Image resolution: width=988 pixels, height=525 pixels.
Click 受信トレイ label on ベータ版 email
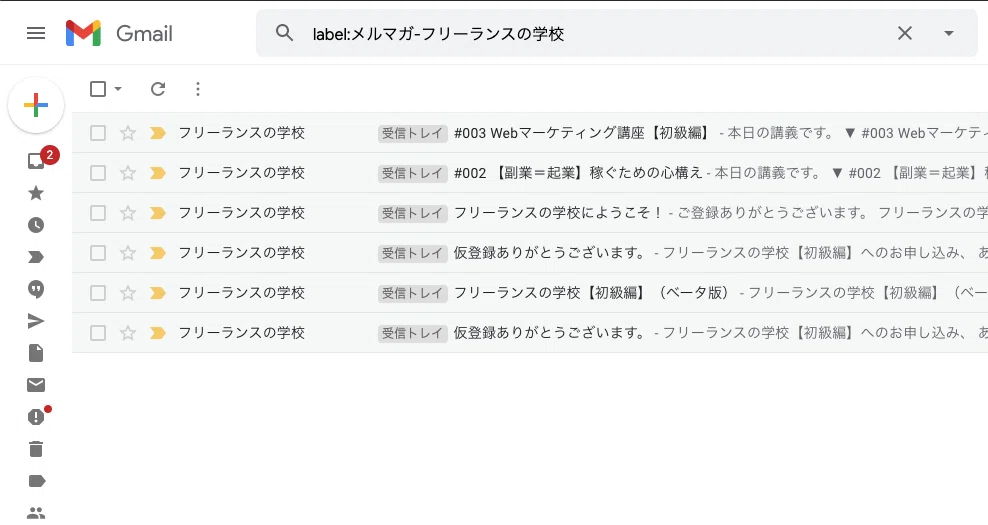click(x=413, y=294)
